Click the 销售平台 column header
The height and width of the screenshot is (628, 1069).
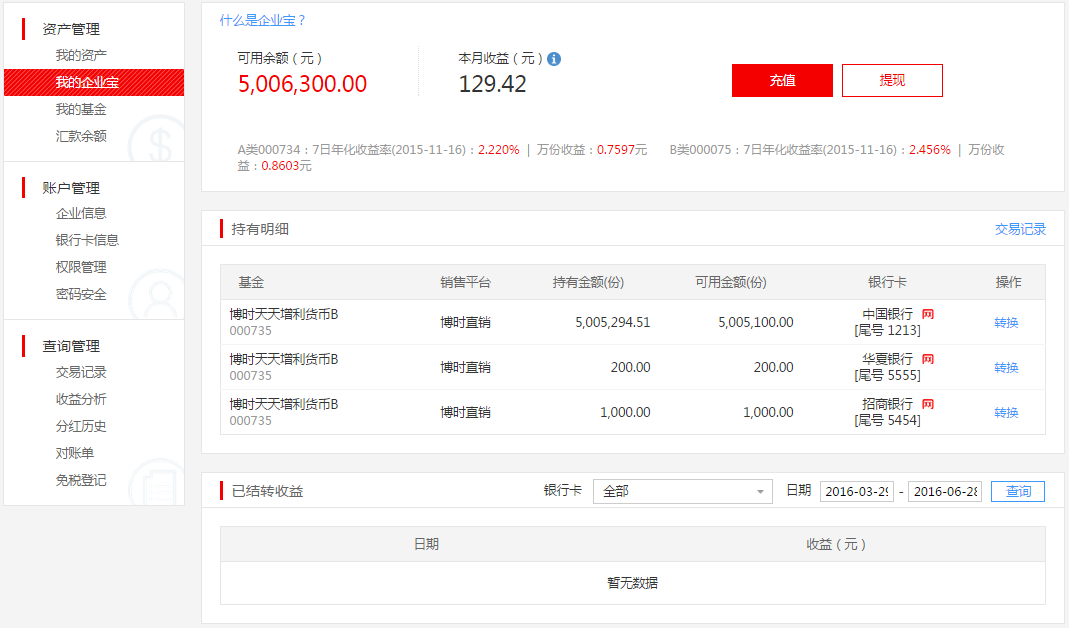[x=465, y=282]
